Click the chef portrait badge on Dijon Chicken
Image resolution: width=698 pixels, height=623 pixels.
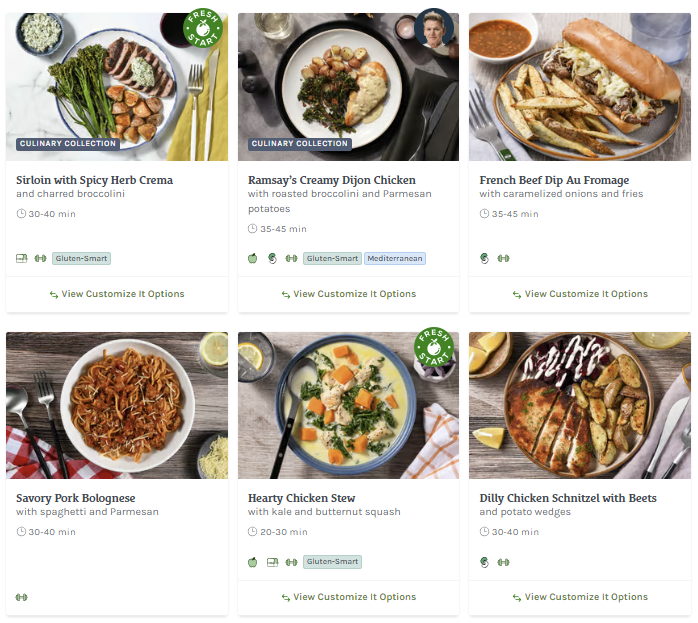tap(435, 30)
